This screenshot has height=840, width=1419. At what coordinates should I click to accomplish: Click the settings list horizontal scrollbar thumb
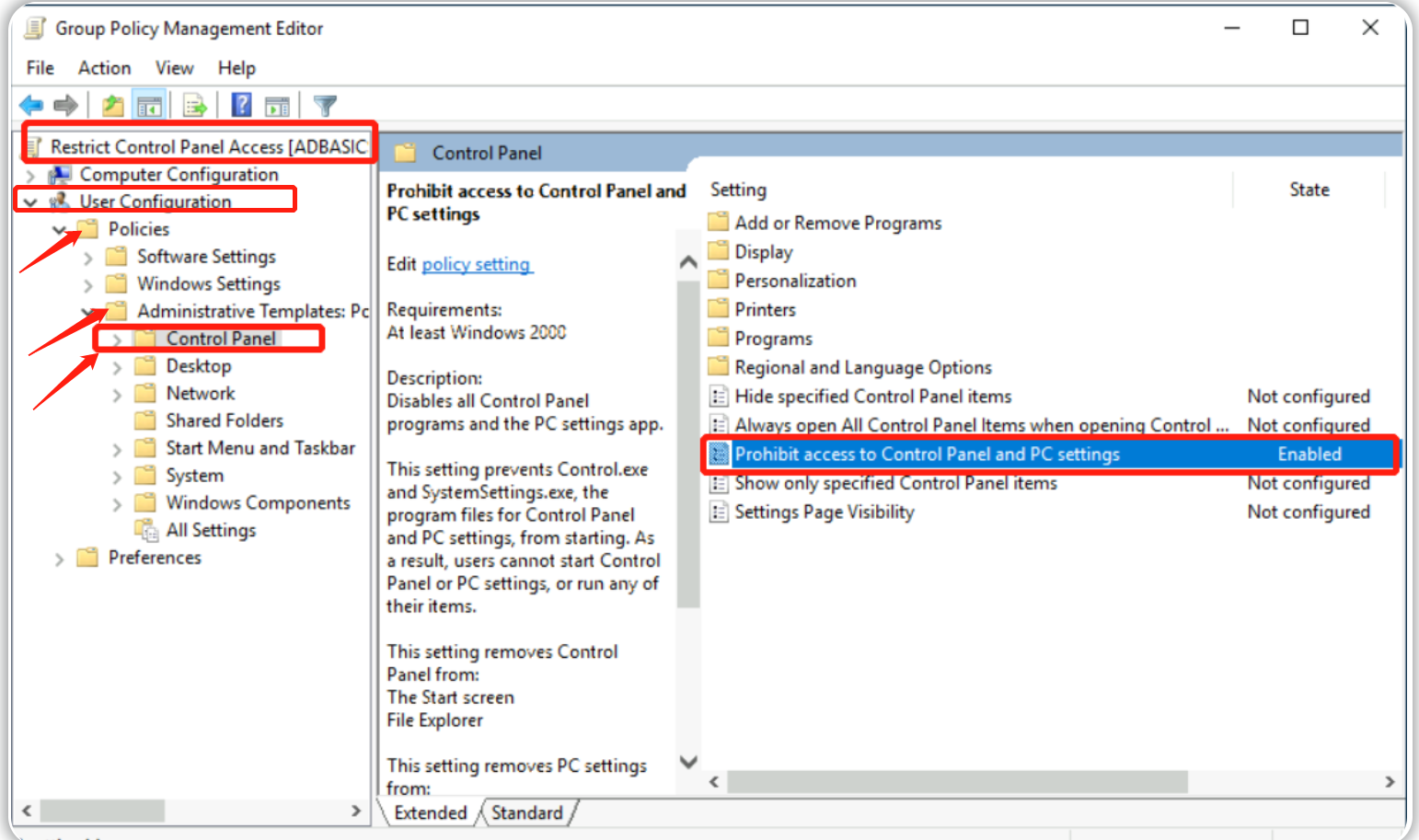coord(957,782)
